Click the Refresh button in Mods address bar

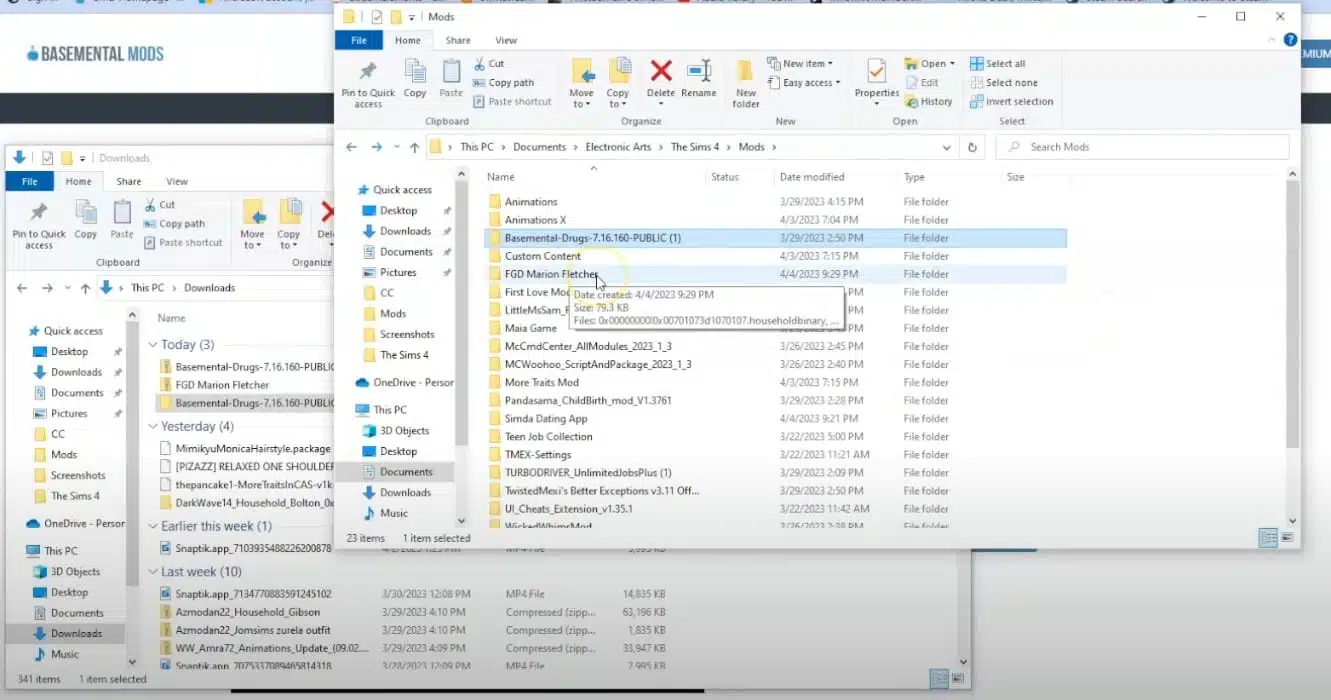coord(972,147)
